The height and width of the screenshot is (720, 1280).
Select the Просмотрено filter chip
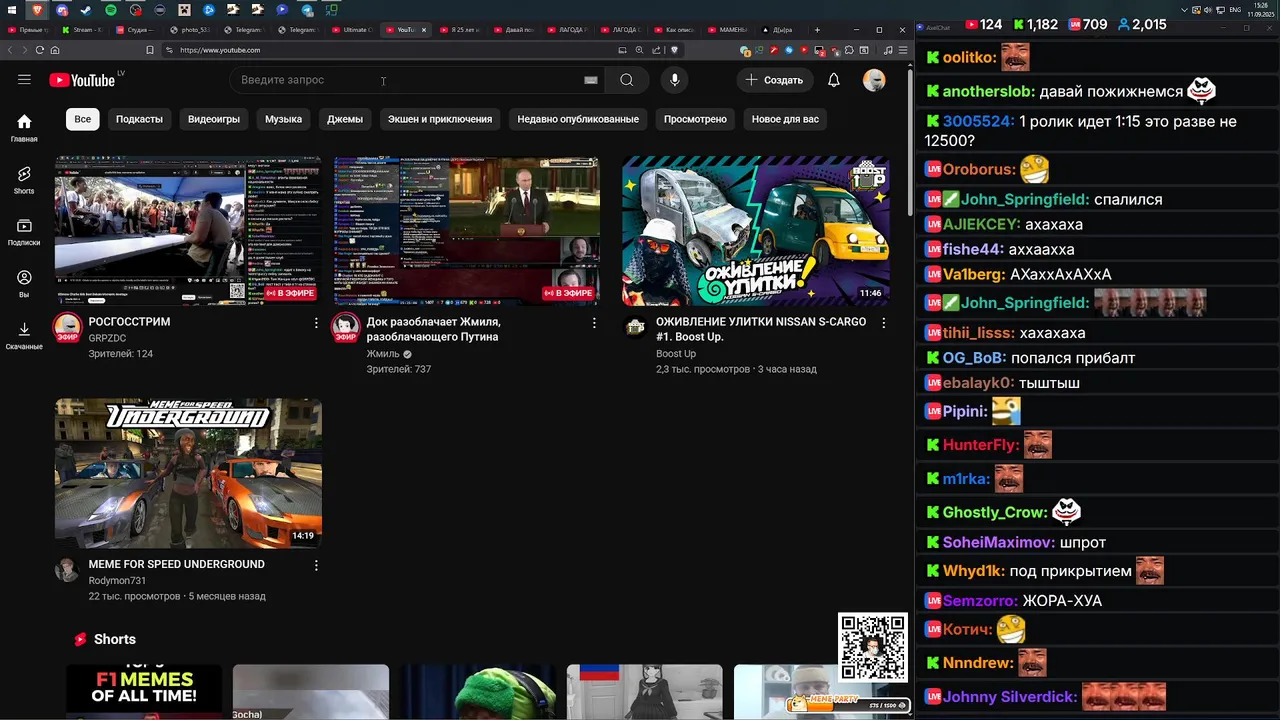(695, 119)
